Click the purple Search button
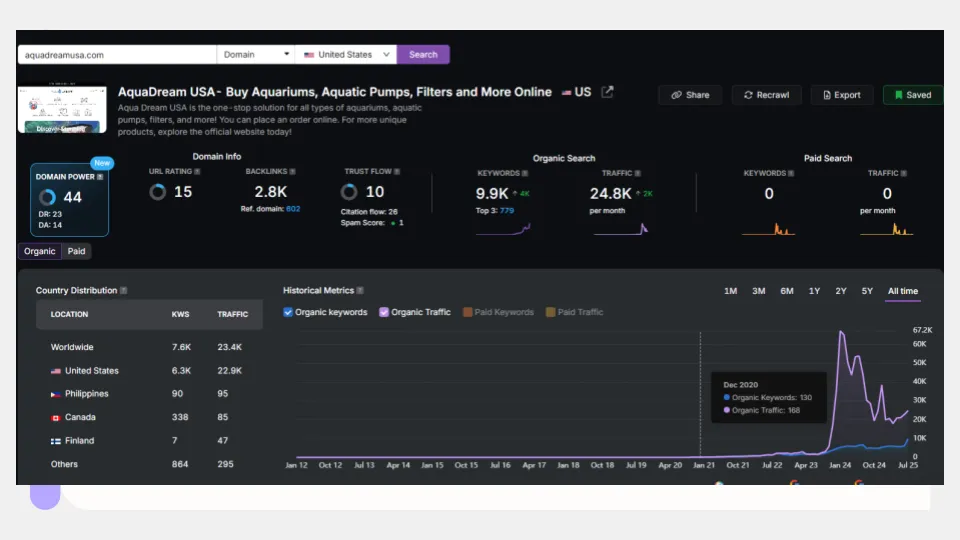Viewport: 960px width, 540px height. pyautogui.click(x=423, y=54)
